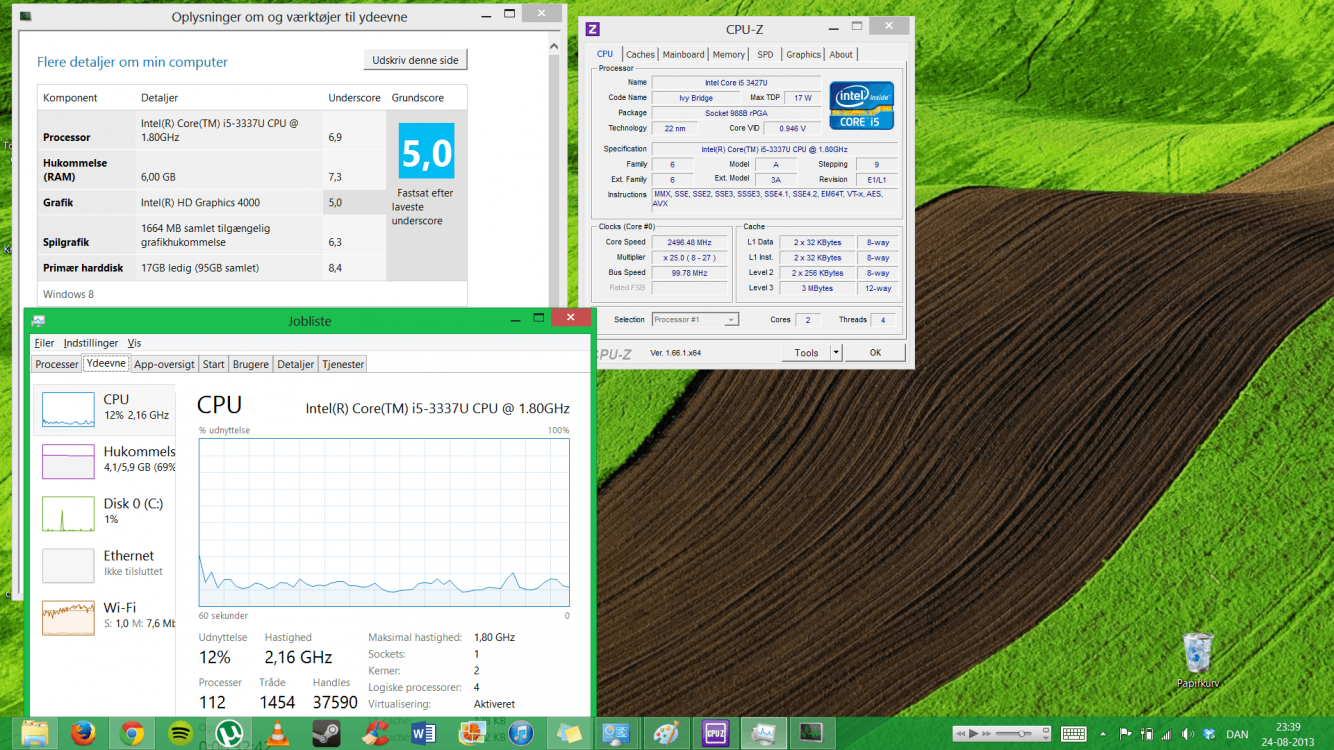
Task: Launch iTunes from the taskbar
Action: coord(520,734)
